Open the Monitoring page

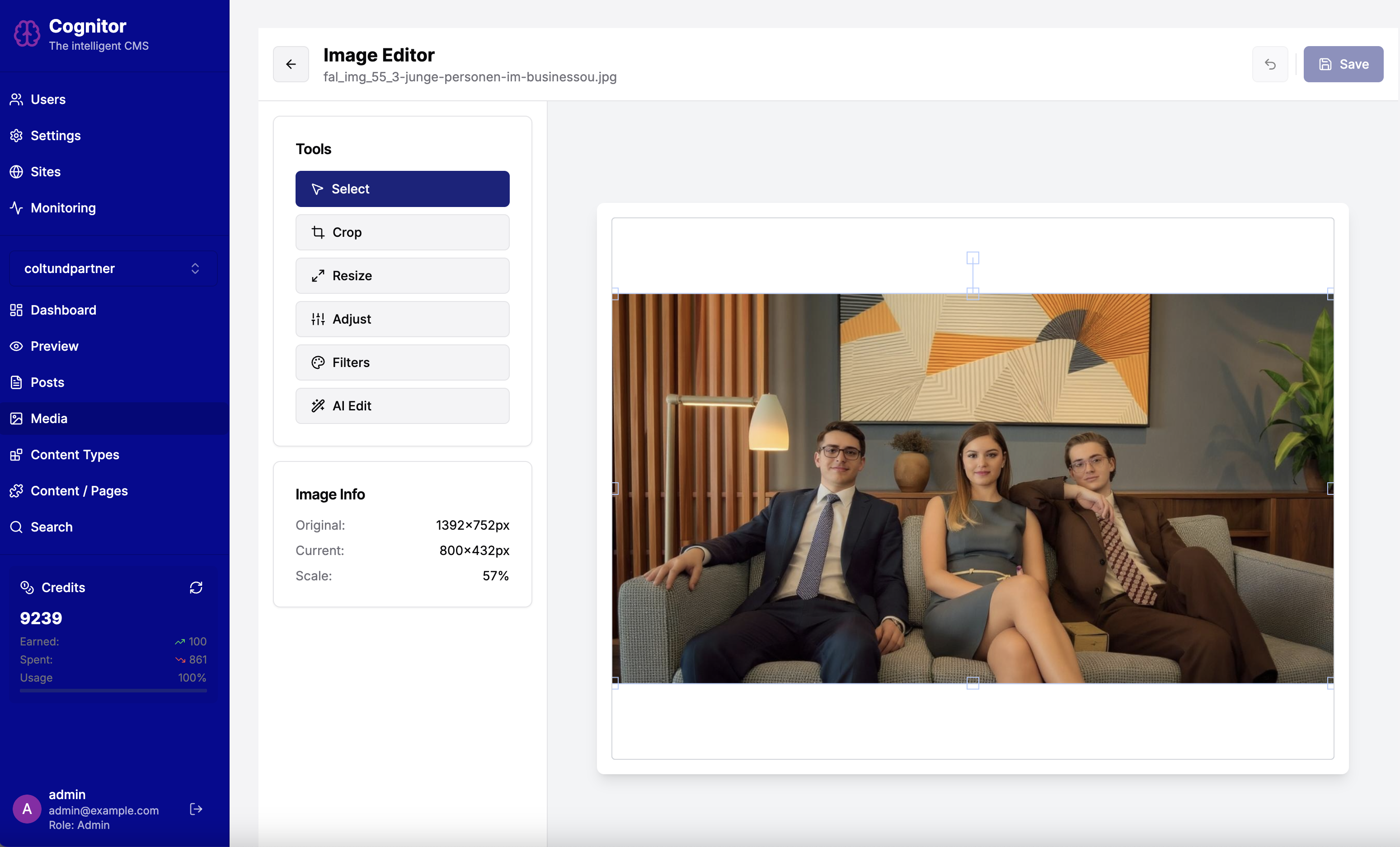coord(63,208)
